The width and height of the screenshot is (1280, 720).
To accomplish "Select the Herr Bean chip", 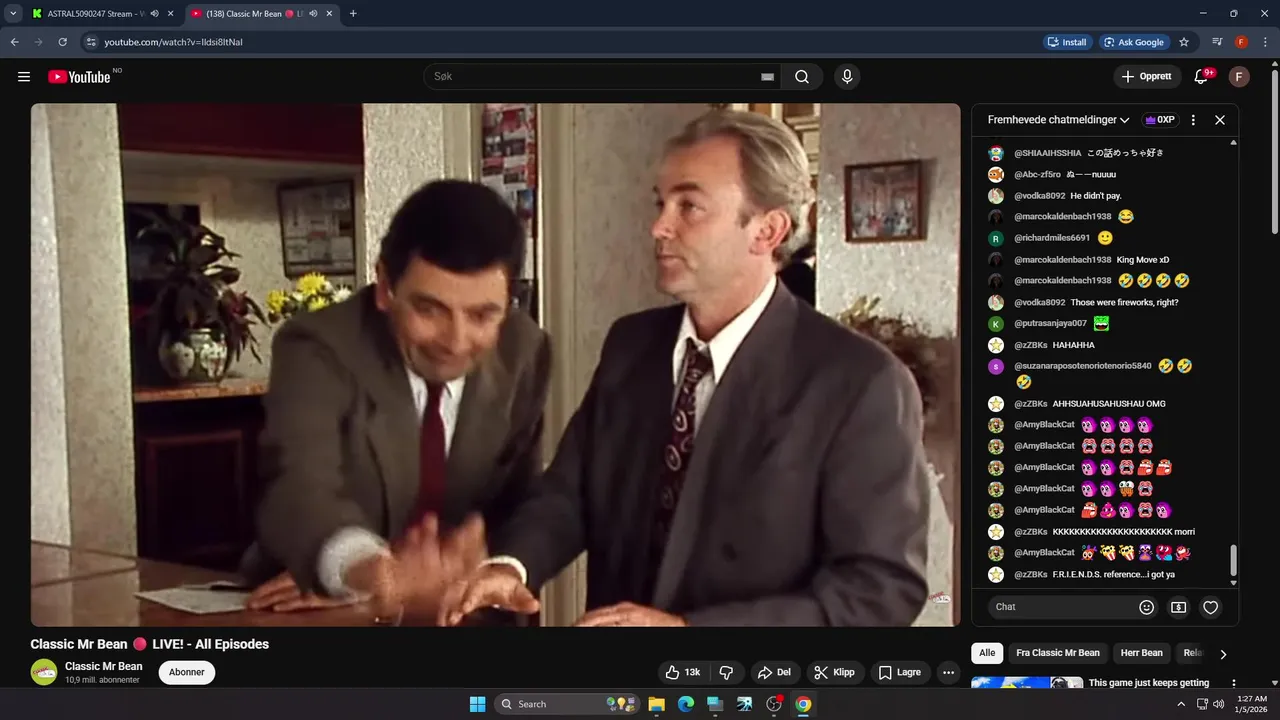I will pos(1141,653).
